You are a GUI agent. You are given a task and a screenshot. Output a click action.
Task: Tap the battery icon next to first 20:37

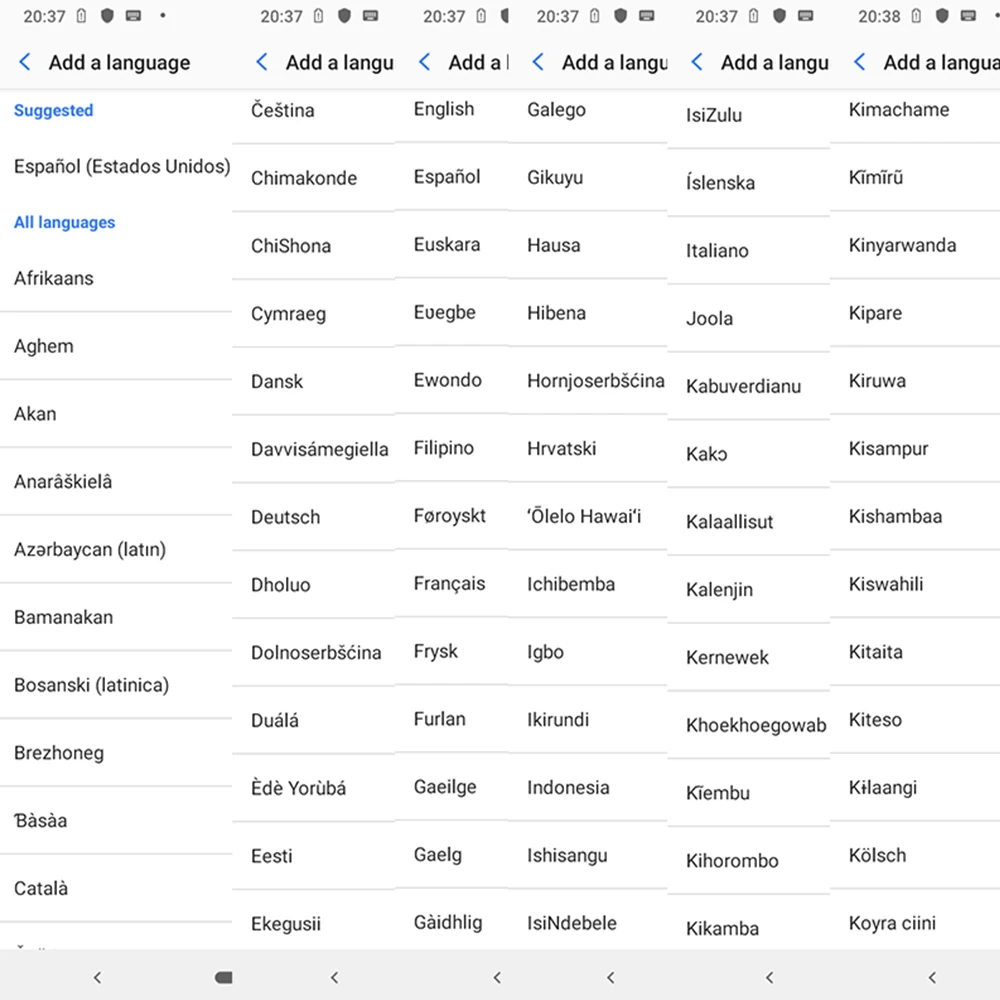click(x=81, y=16)
